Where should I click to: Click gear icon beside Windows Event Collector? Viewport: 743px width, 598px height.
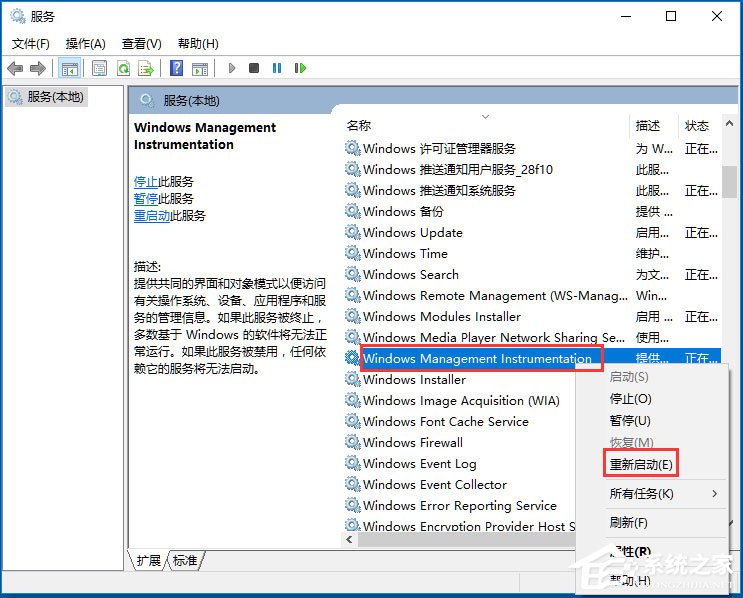coord(353,483)
